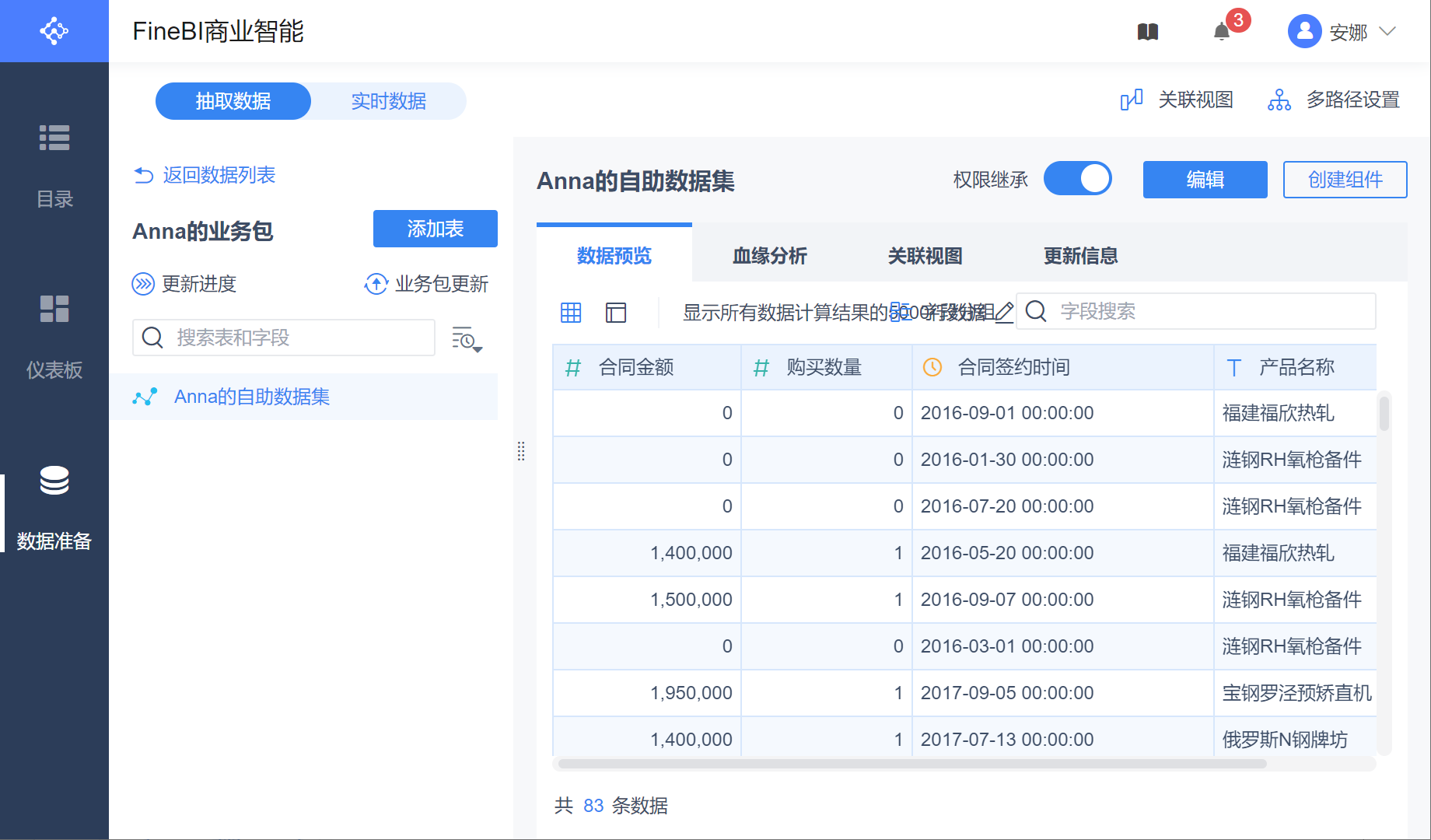Click the 业务包更新 upload icon
Screen dimensions: 1431x840
(x=376, y=284)
